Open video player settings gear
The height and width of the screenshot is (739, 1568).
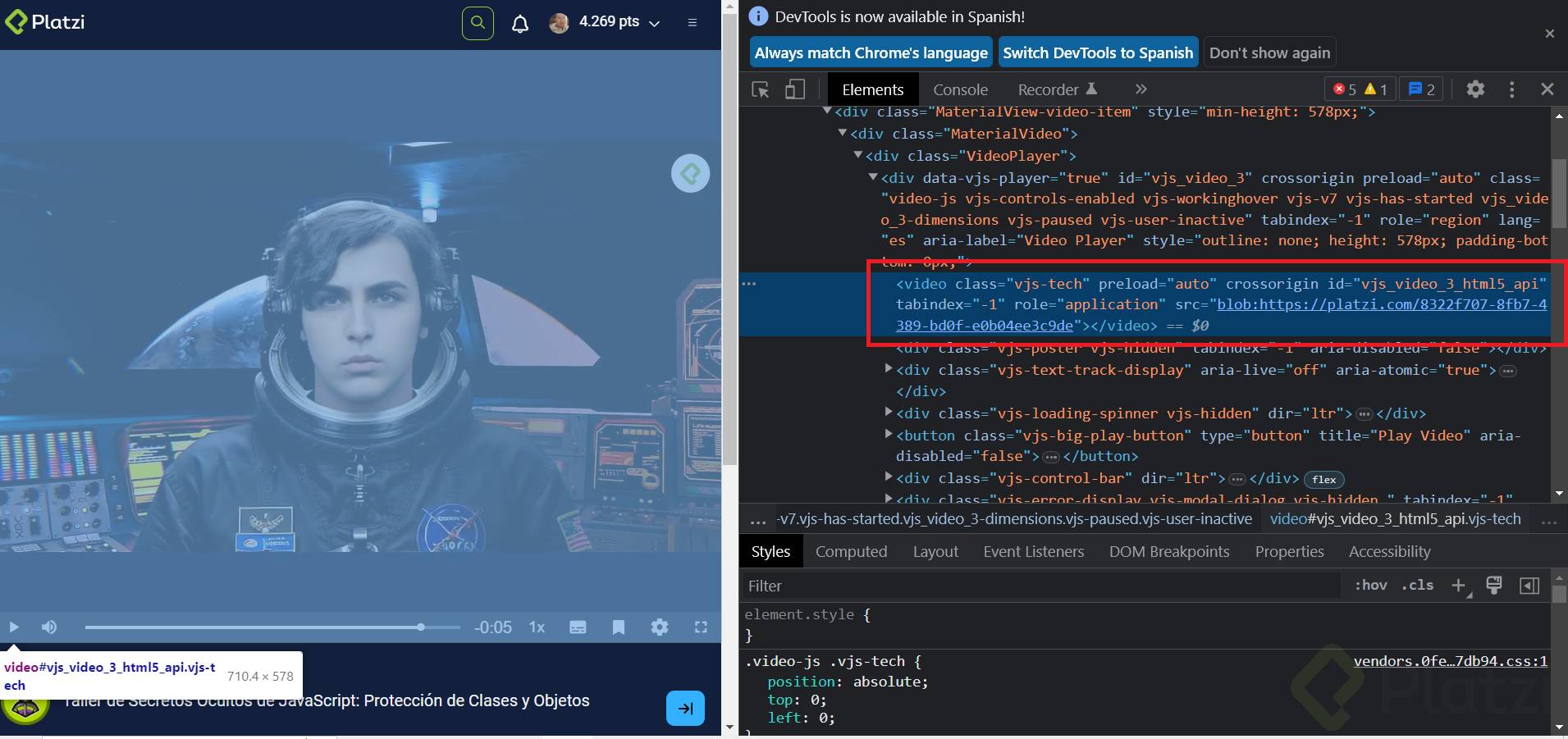tap(660, 627)
